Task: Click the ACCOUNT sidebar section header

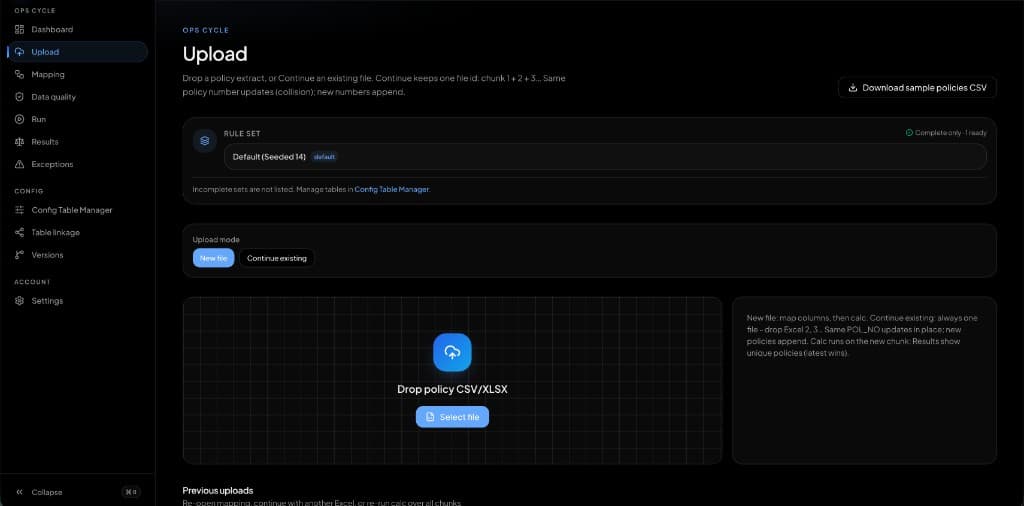Action: pyautogui.click(x=32, y=282)
